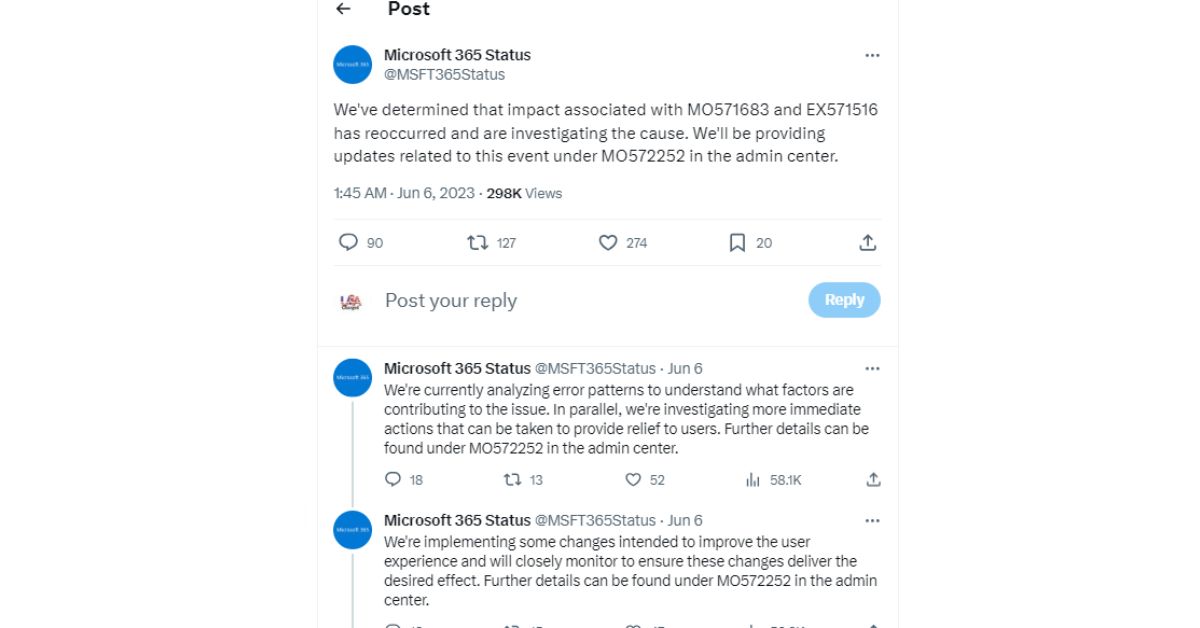Like the main post with the heart icon
The width and height of the screenshot is (1200, 628).
(x=608, y=242)
